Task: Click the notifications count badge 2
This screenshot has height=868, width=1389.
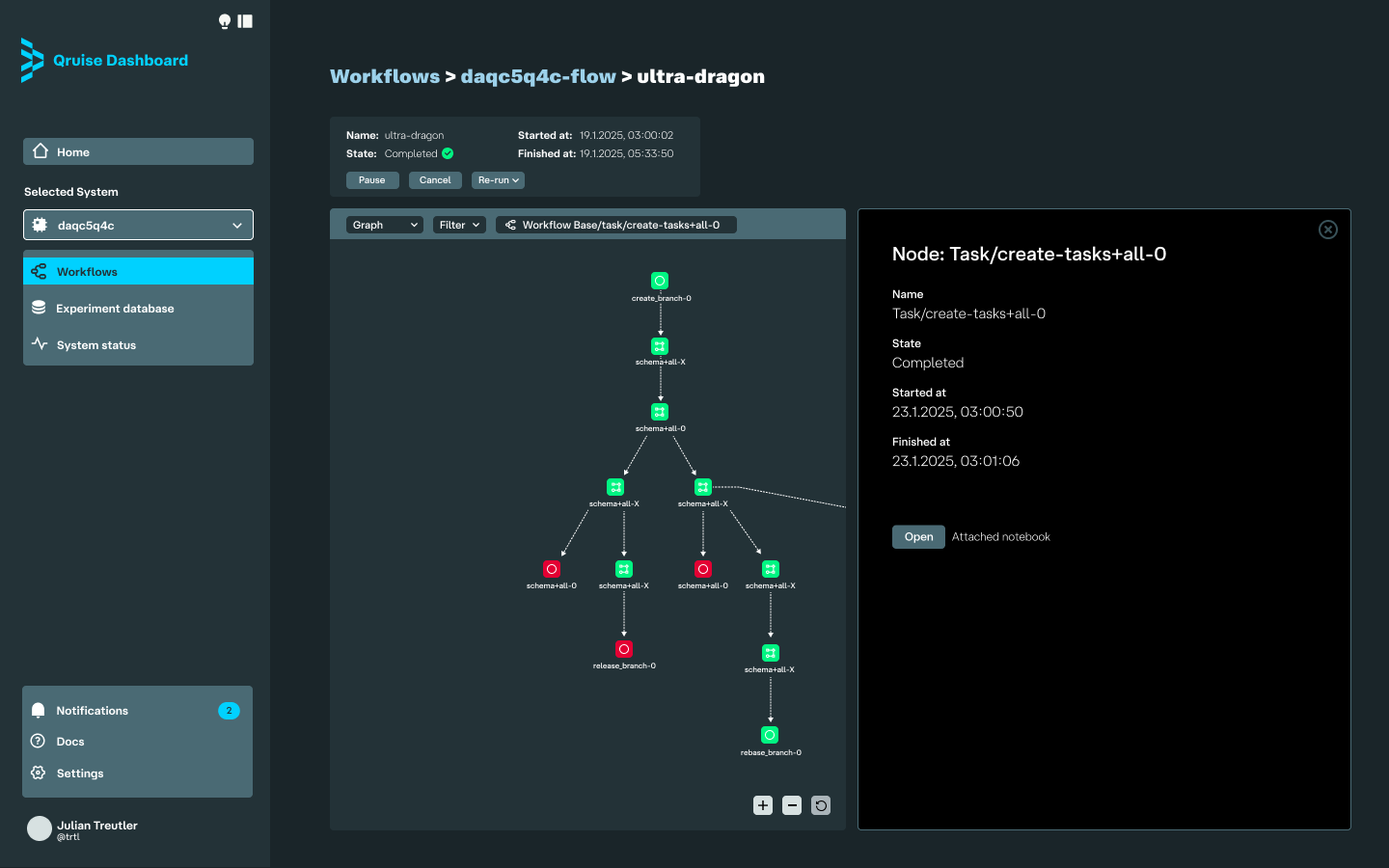Action: coord(229,711)
